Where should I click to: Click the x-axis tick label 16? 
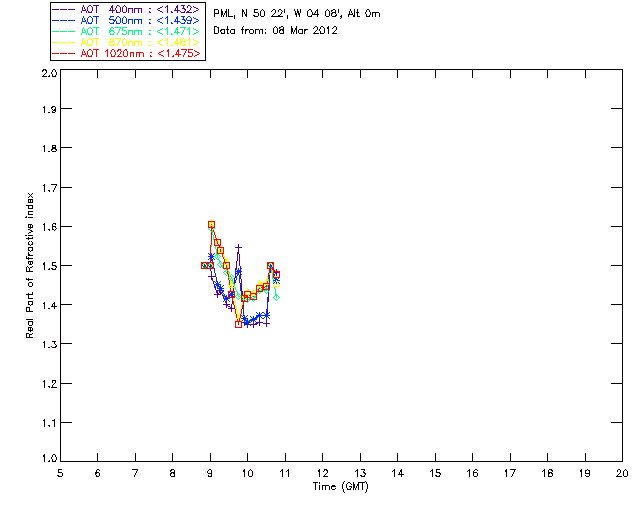tap(472, 473)
